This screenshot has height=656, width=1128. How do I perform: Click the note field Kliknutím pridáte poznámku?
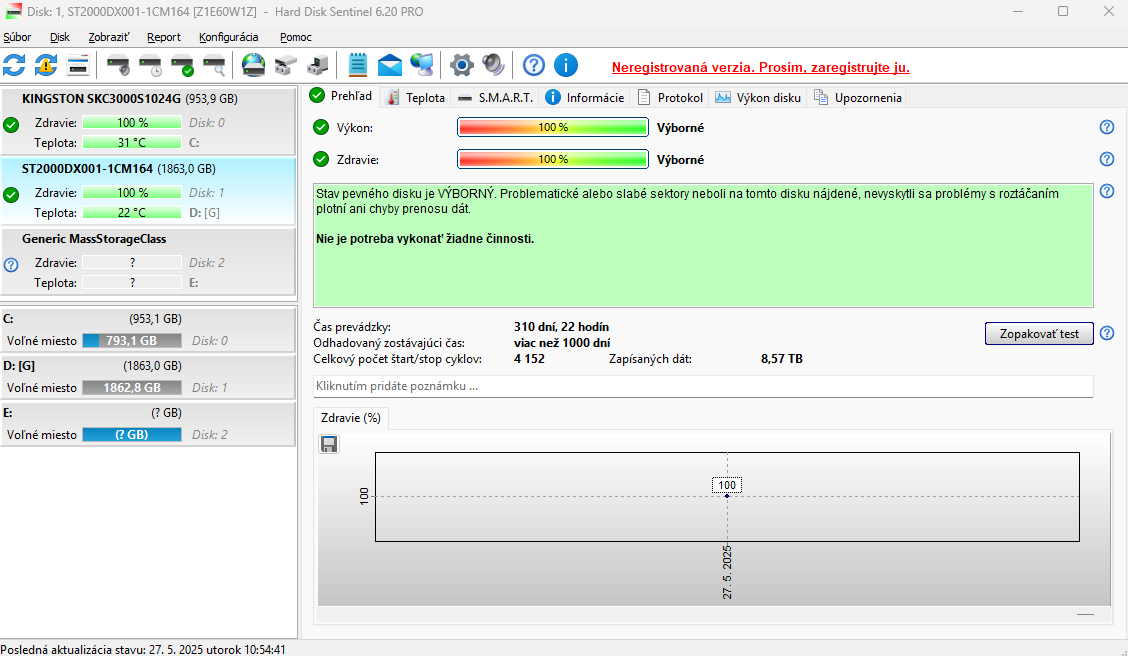[x=703, y=386]
